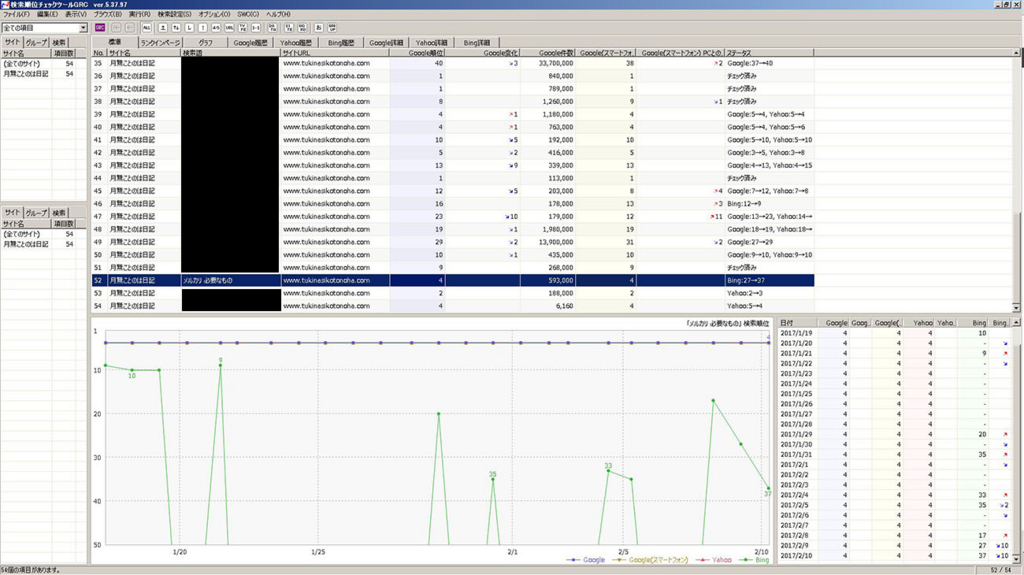Click the お toolbar icon
Viewport: 1024px width, 575px height.
[319, 27]
